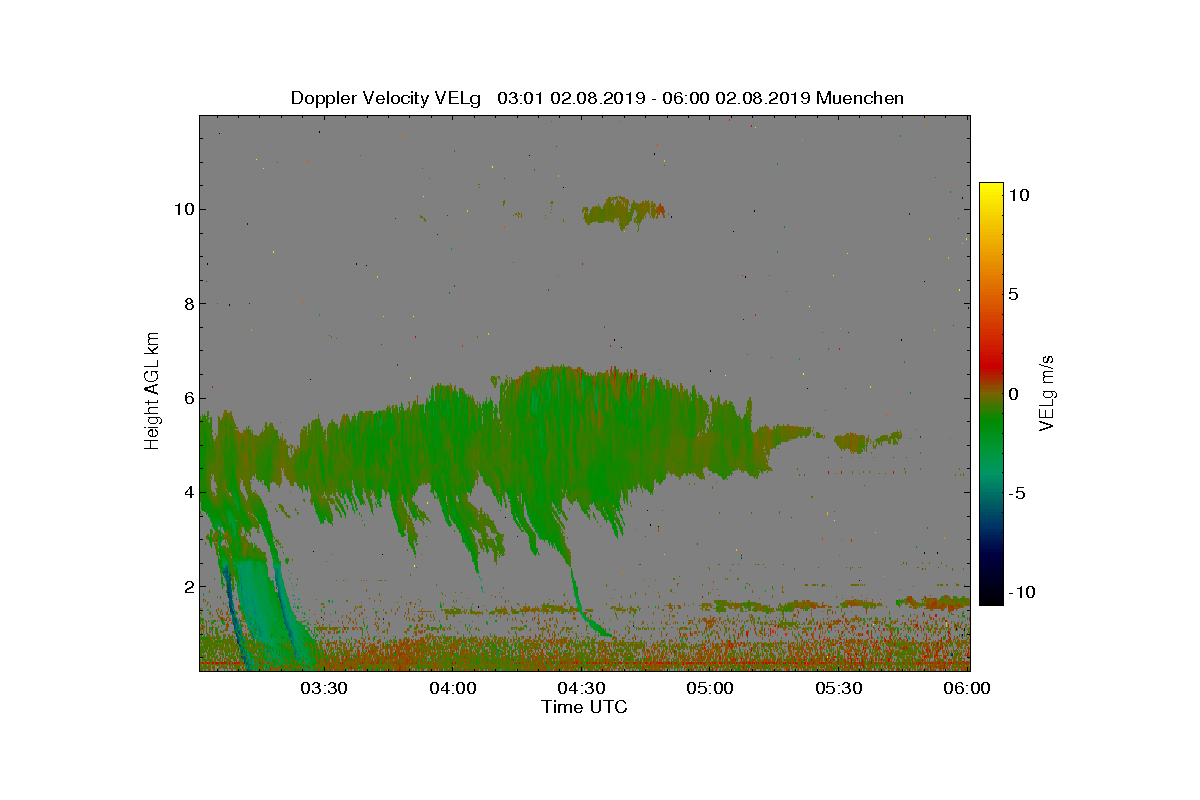Click the '03:30' time tick label
Image resolution: width=1200 pixels, height=800 pixels.
(324, 688)
